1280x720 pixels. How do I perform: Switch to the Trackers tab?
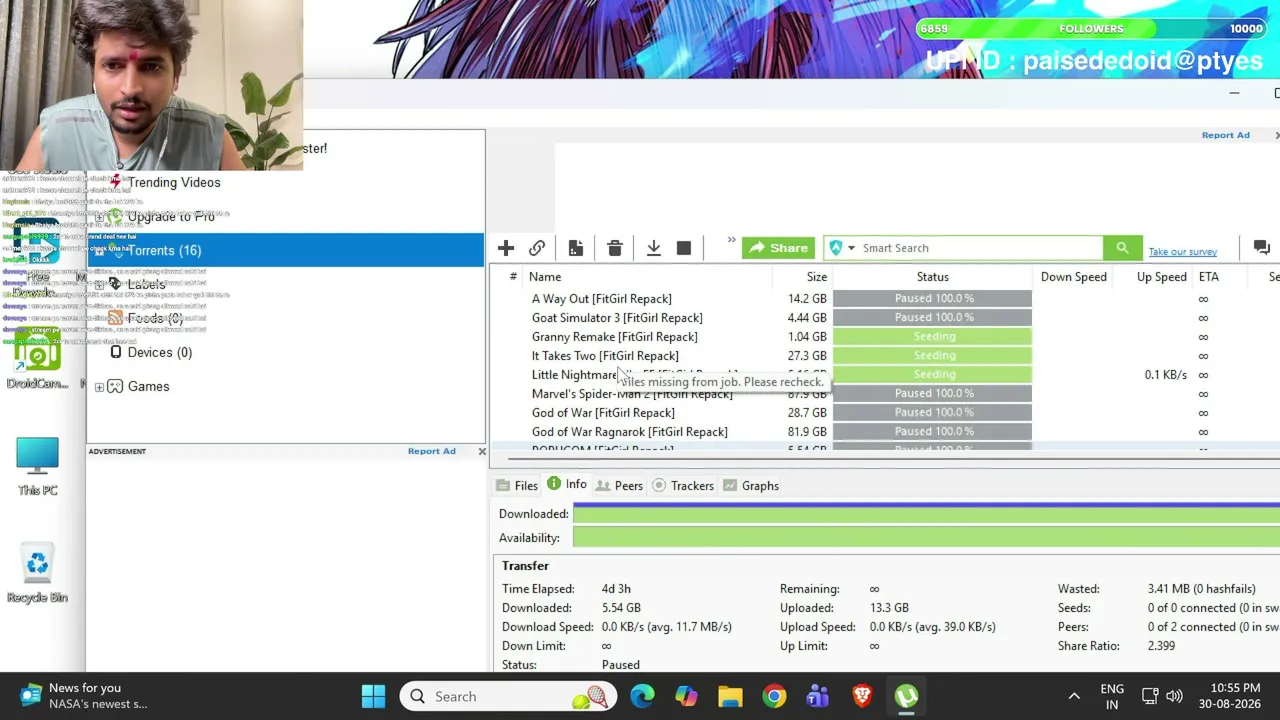pos(683,486)
